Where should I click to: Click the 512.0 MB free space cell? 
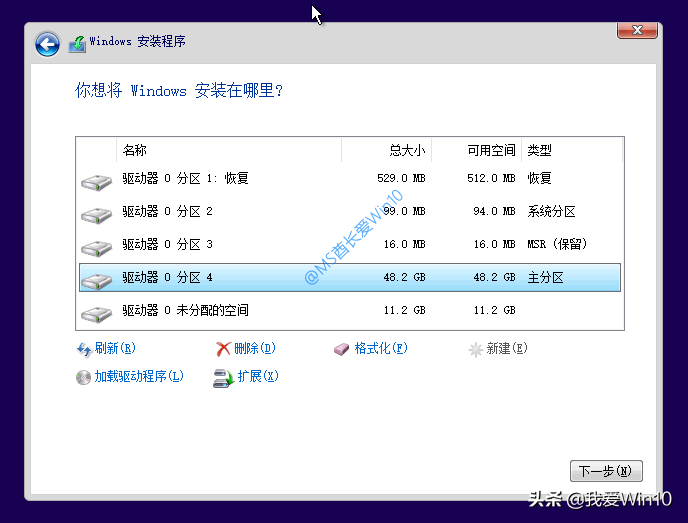pyautogui.click(x=491, y=178)
